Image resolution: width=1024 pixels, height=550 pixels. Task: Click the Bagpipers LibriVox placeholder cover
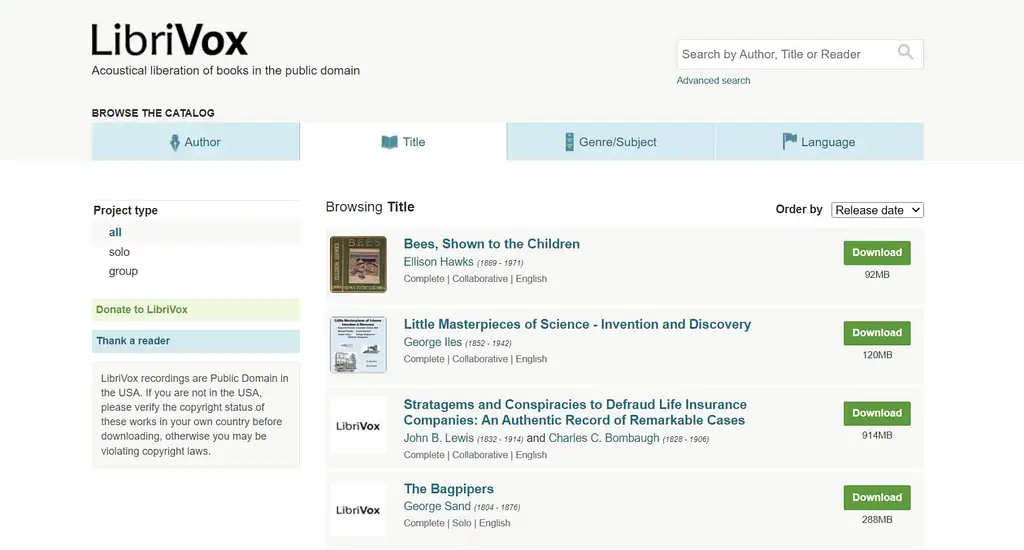358,510
